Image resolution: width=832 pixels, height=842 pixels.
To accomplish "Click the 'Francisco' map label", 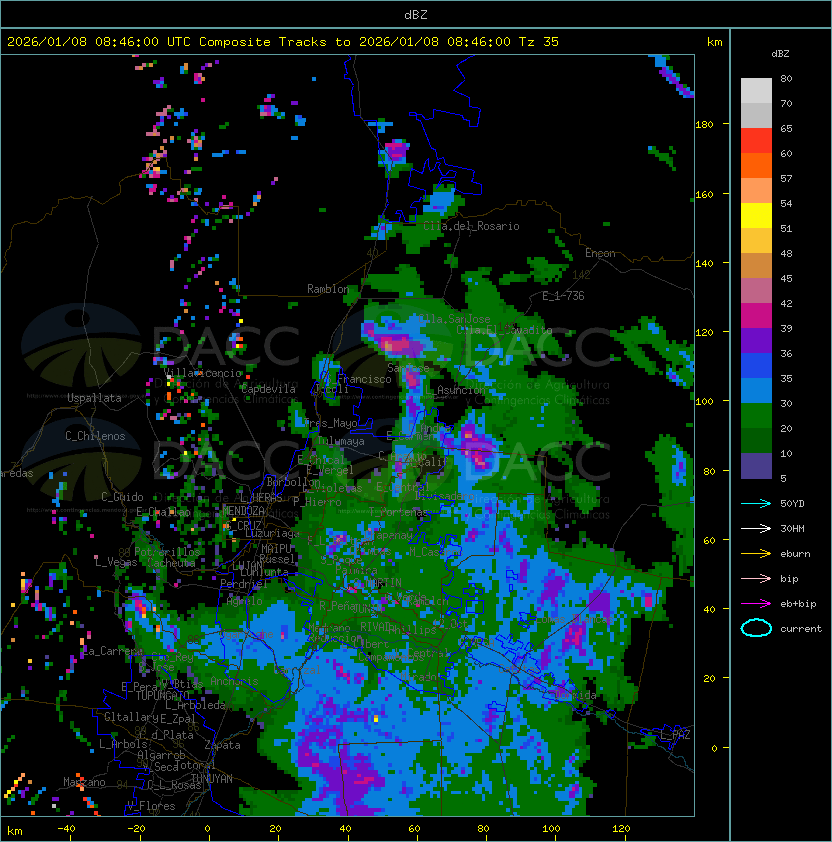I will pyautogui.click(x=365, y=379).
